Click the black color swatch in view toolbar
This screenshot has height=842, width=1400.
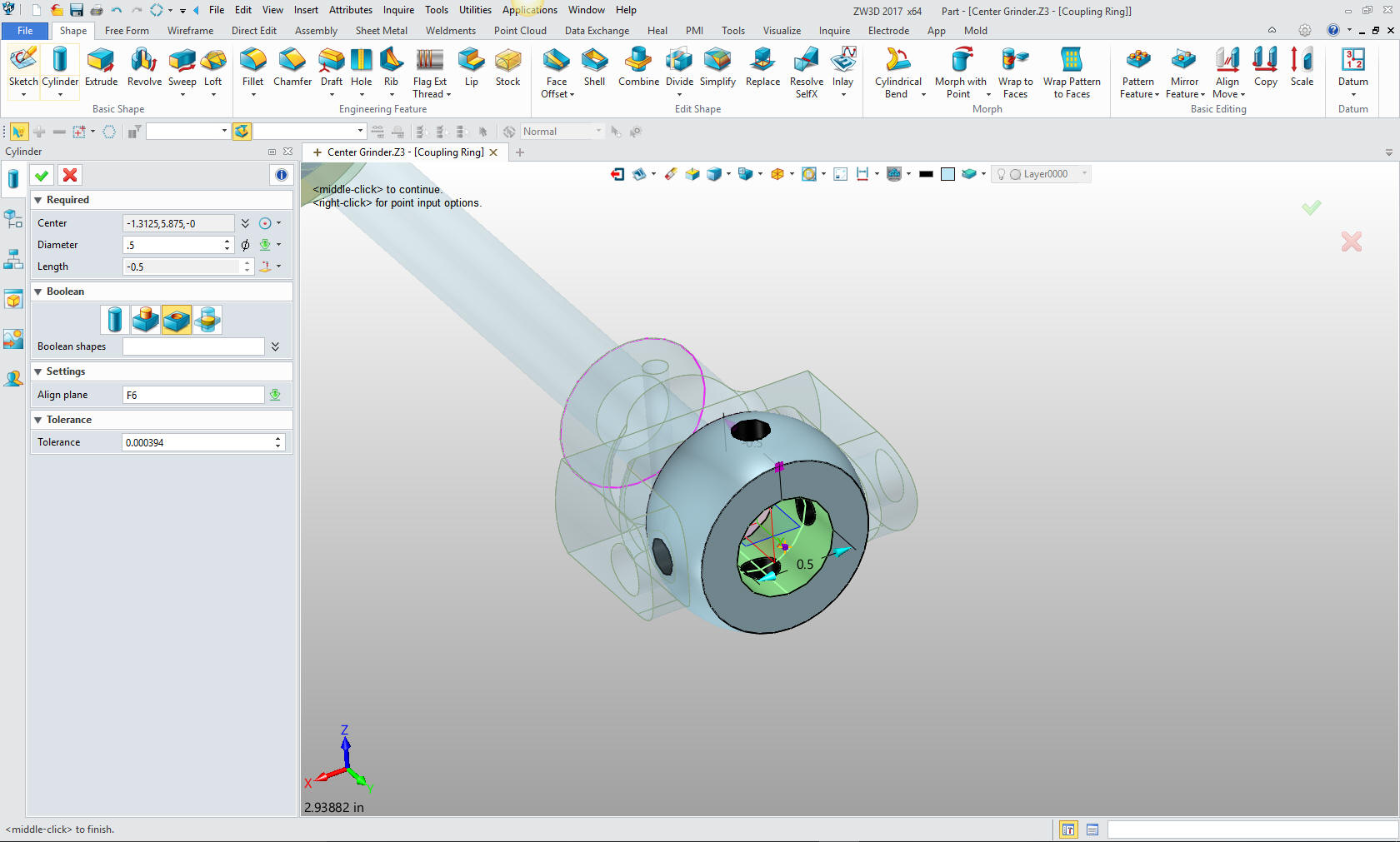coord(926,174)
